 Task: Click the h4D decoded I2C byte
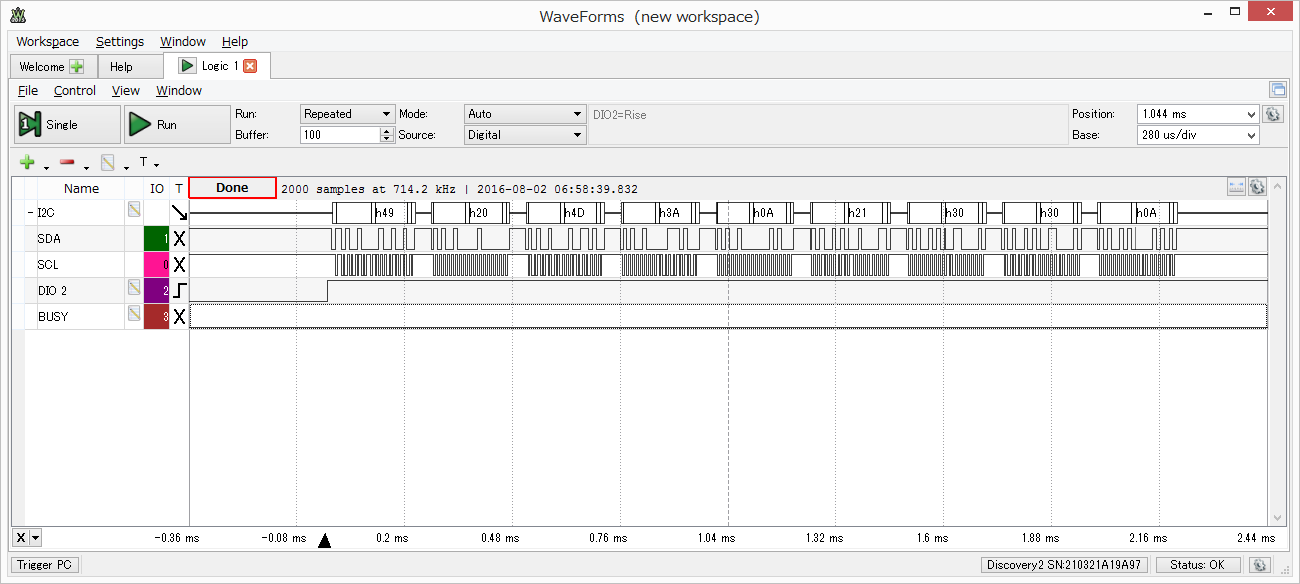click(x=574, y=213)
